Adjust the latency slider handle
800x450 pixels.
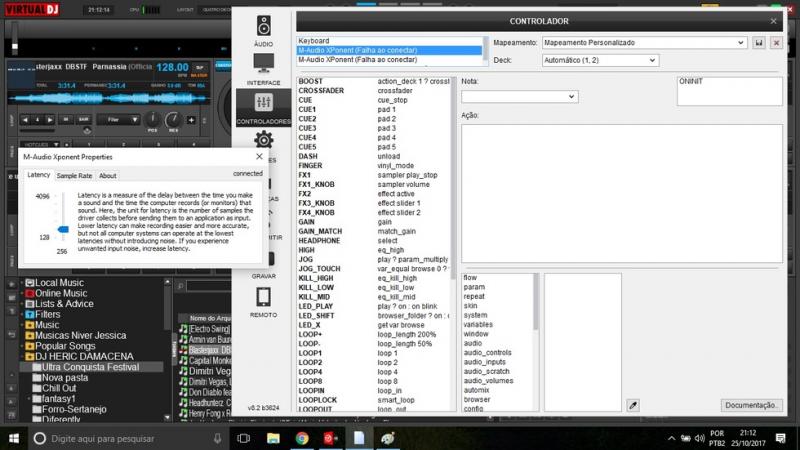[x=63, y=230]
